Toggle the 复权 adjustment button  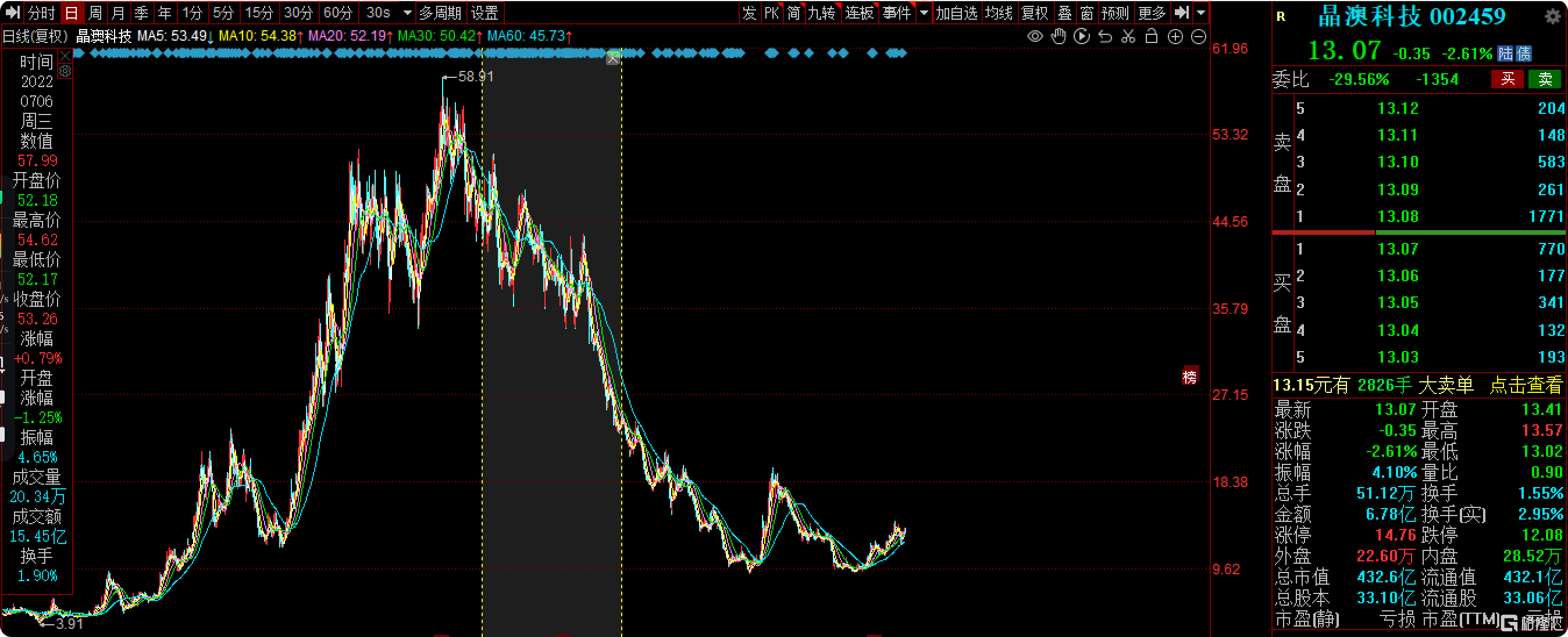(1034, 13)
